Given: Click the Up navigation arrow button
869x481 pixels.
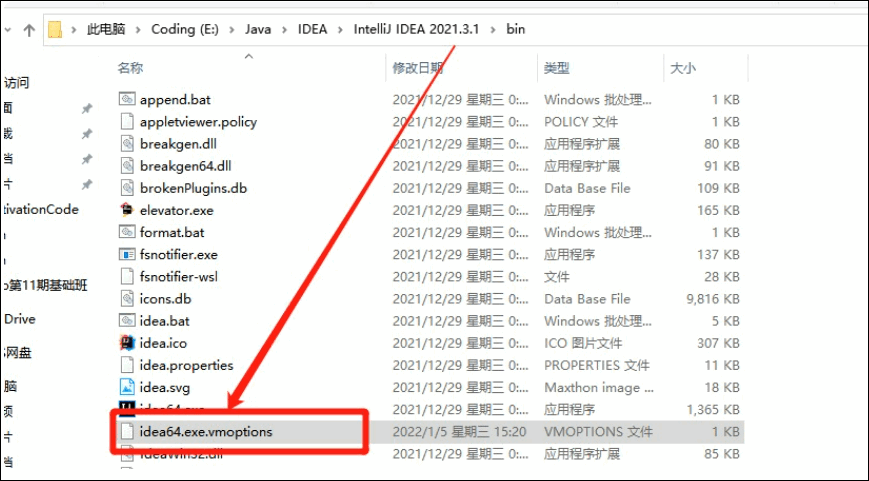Looking at the screenshot, I should (29, 30).
